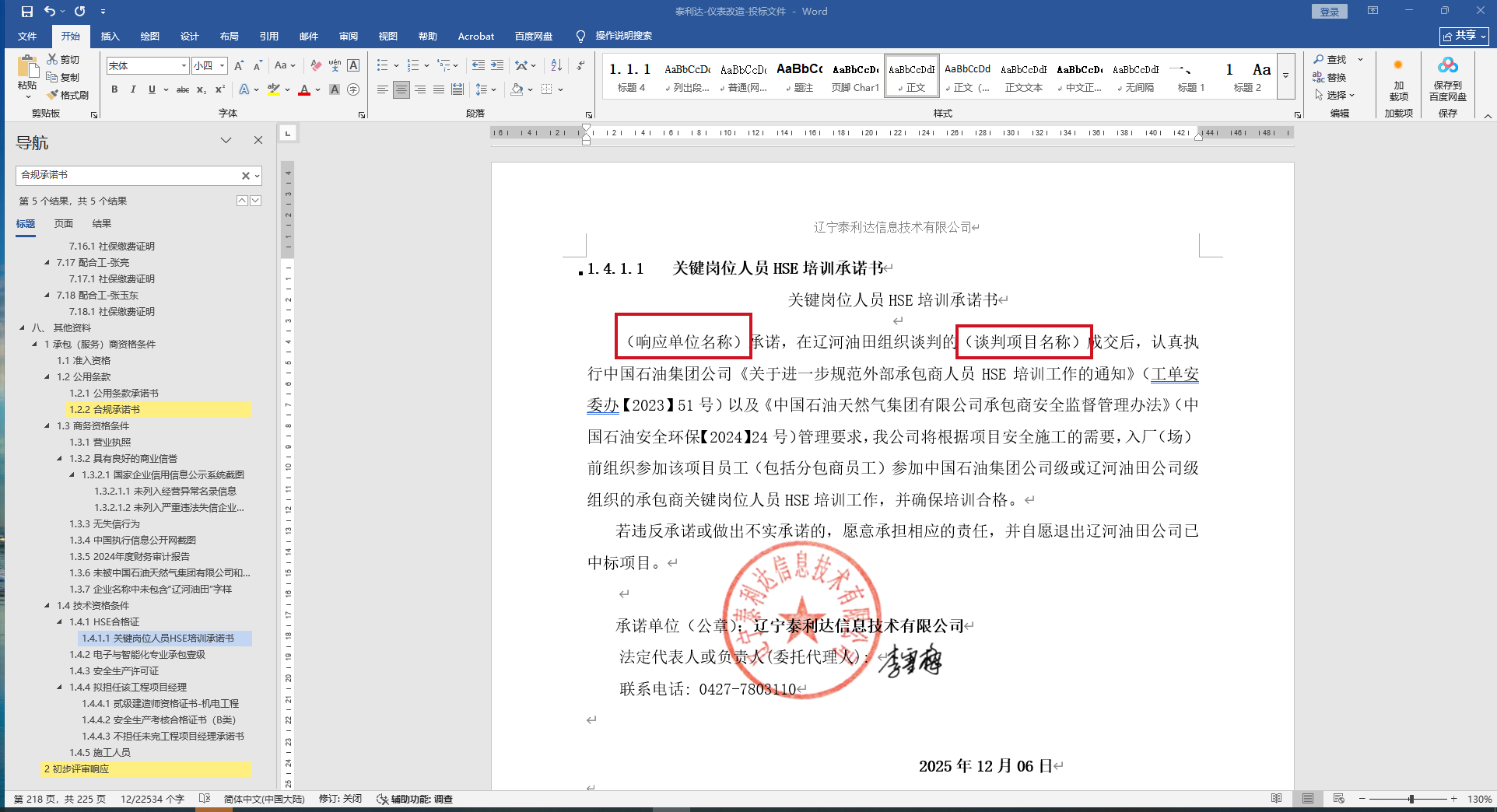Click the 登录 (Sign in) button
This screenshot has width=1497, height=812.
1329,12
